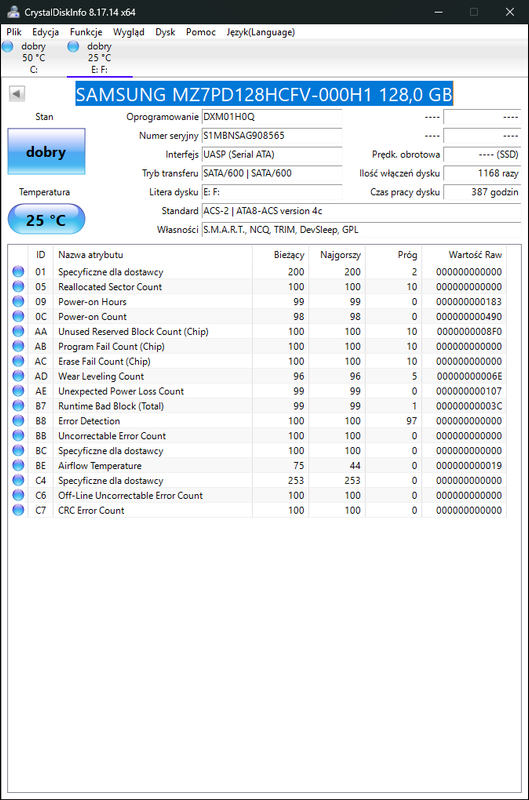Click raw value 000000000183 for Power-on Hours
The height and width of the screenshot is (800, 529).
tap(469, 302)
